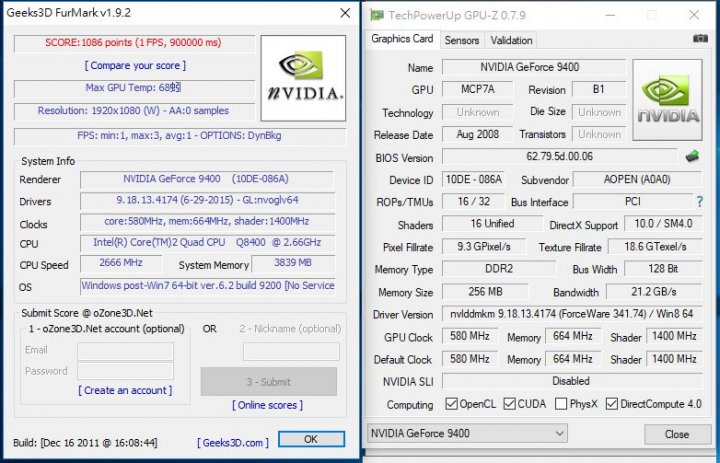Viewport: 720px width, 463px height.
Task: Click the SCORE: 1086 points text
Action: (x=133, y=43)
